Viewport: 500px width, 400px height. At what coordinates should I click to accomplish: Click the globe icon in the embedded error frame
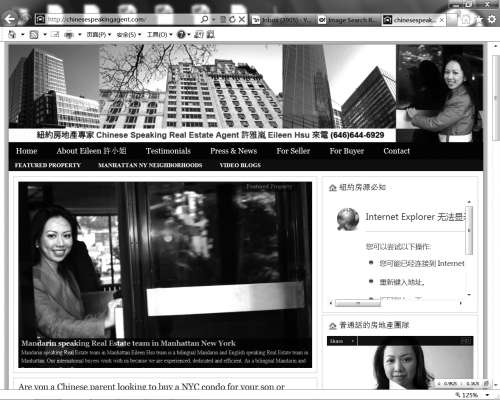click(348, 219)
